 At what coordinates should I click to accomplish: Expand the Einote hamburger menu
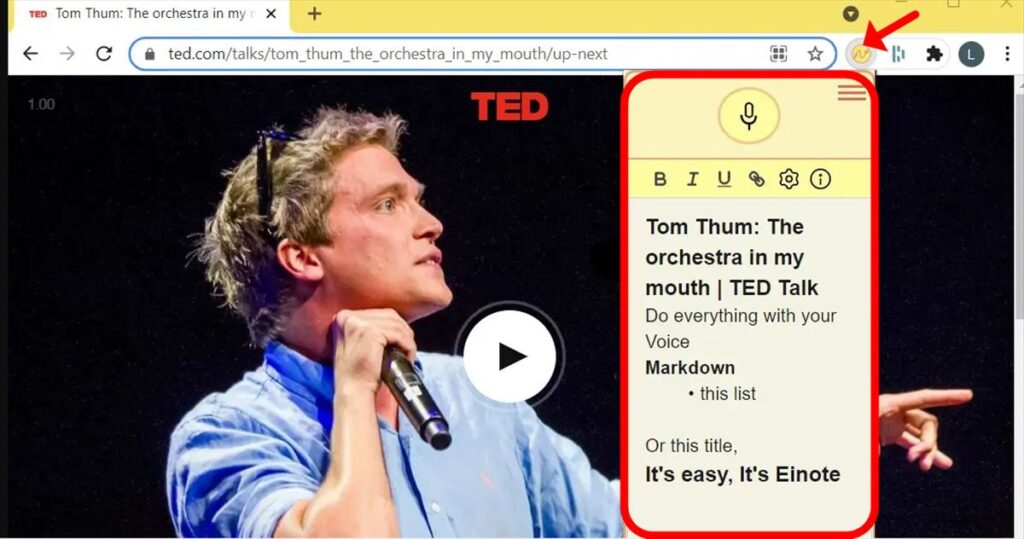(852, 93)
